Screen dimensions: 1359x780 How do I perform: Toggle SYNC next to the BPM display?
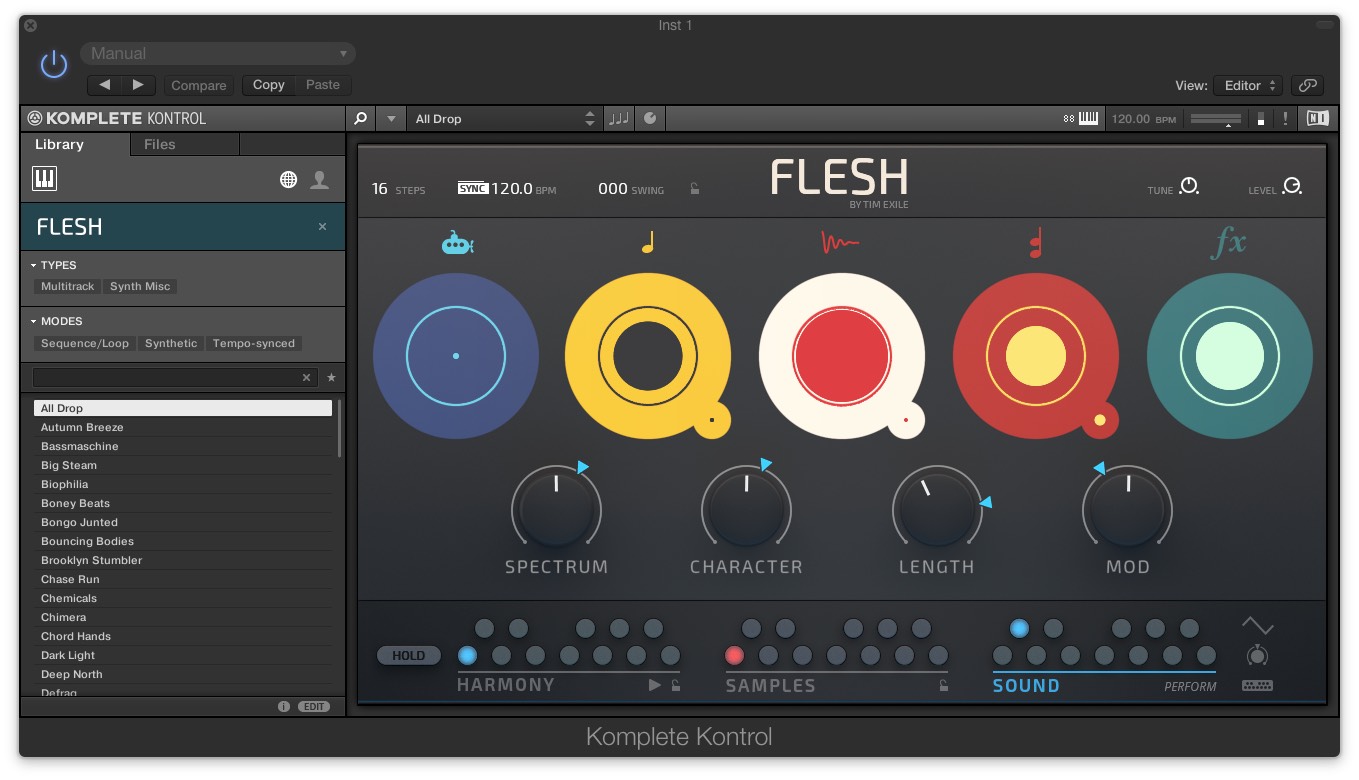(471, 187)
